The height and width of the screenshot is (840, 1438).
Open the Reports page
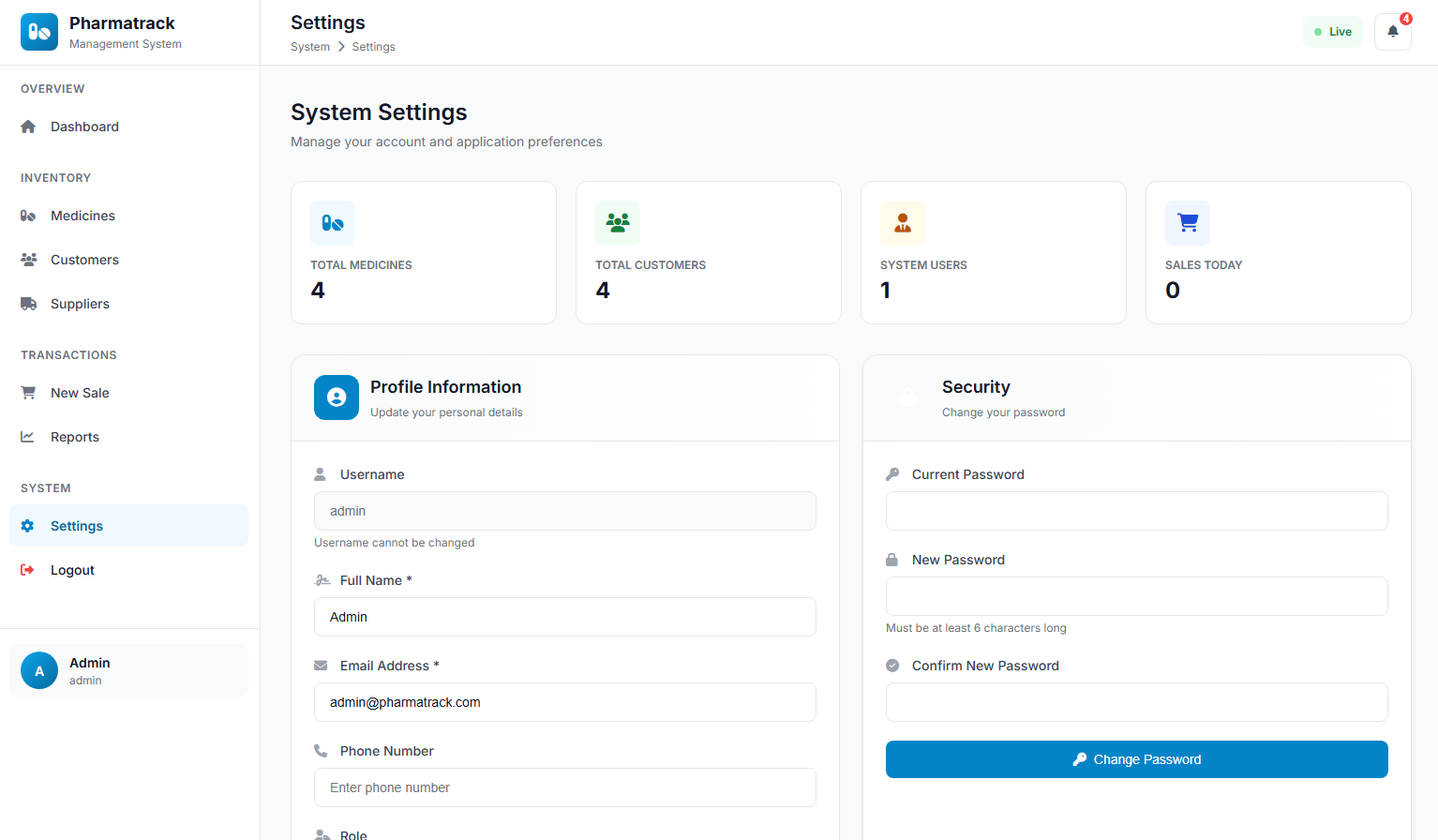coord(75,437)
